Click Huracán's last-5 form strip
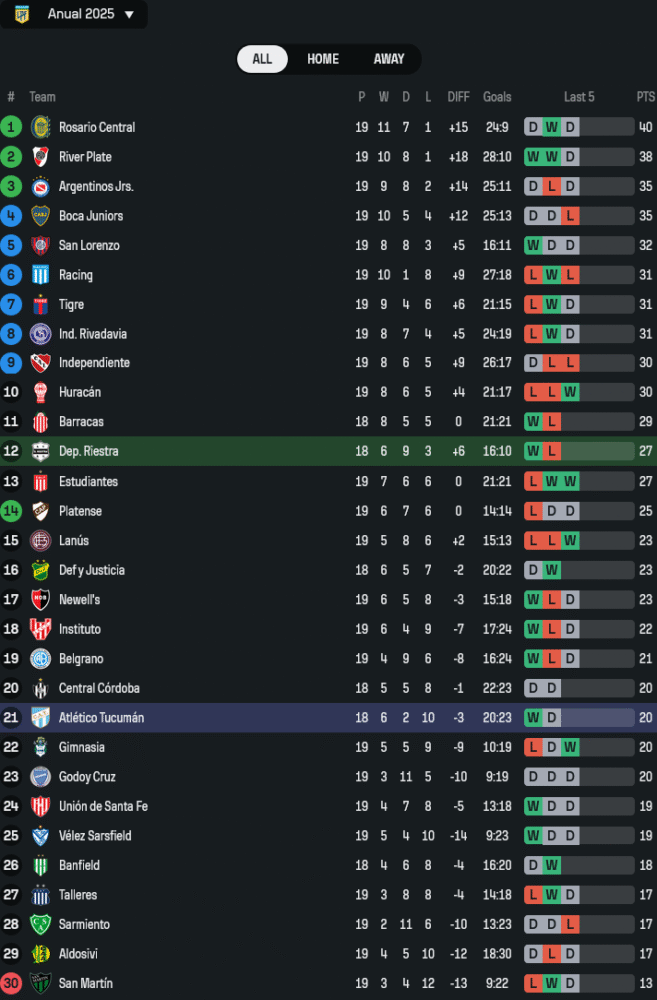 578,393
